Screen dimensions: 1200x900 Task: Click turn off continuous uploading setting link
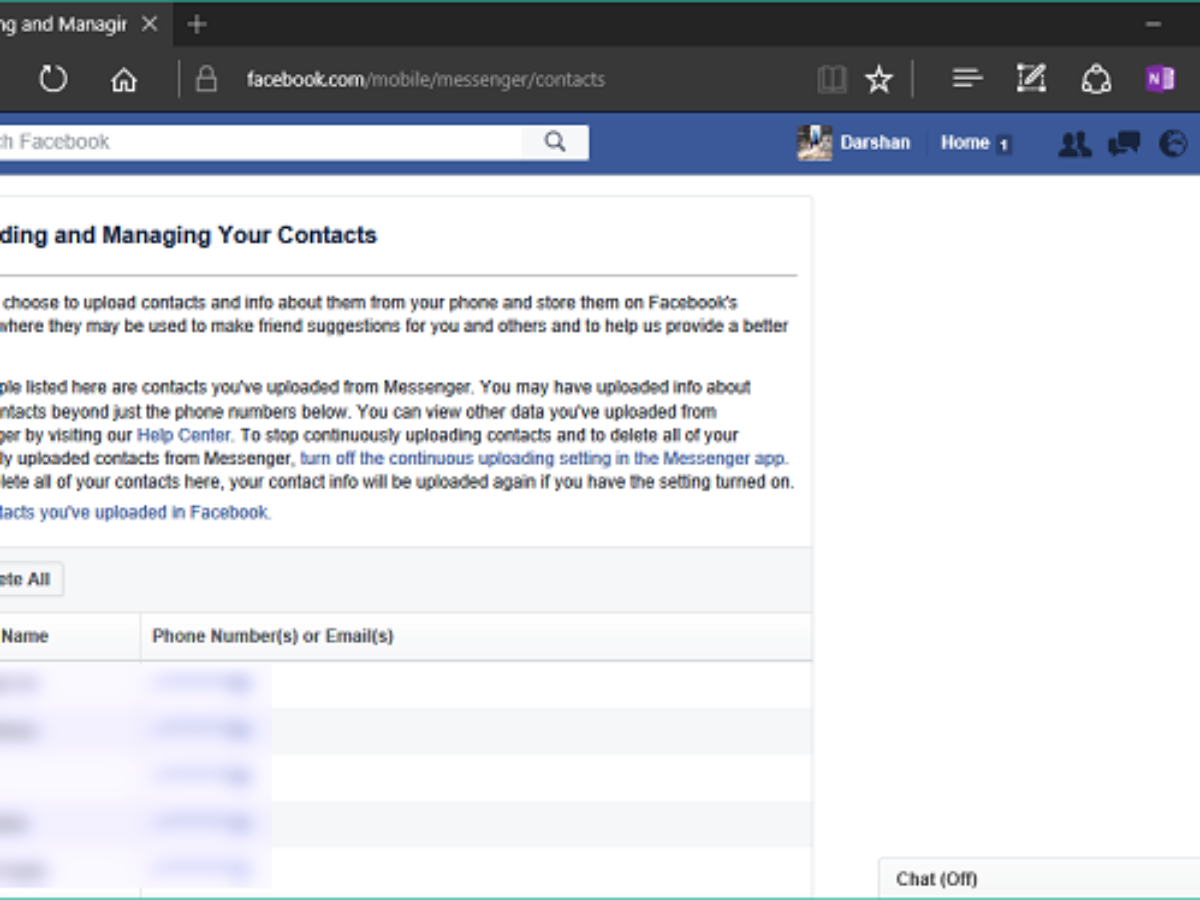click(x=543, y=459)
